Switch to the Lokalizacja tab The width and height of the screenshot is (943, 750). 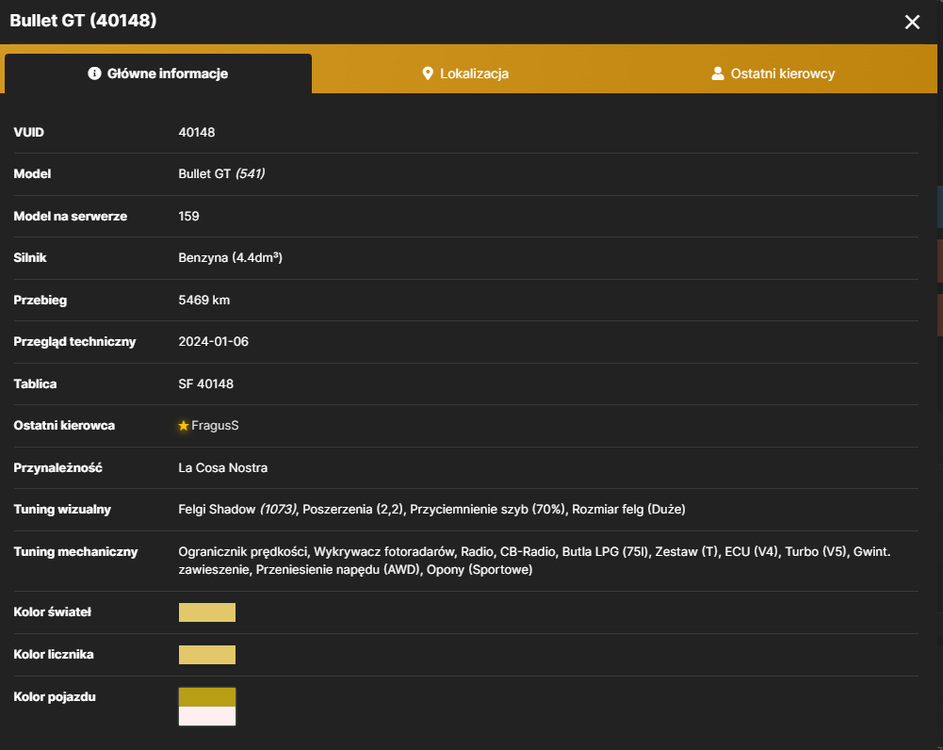465,73
